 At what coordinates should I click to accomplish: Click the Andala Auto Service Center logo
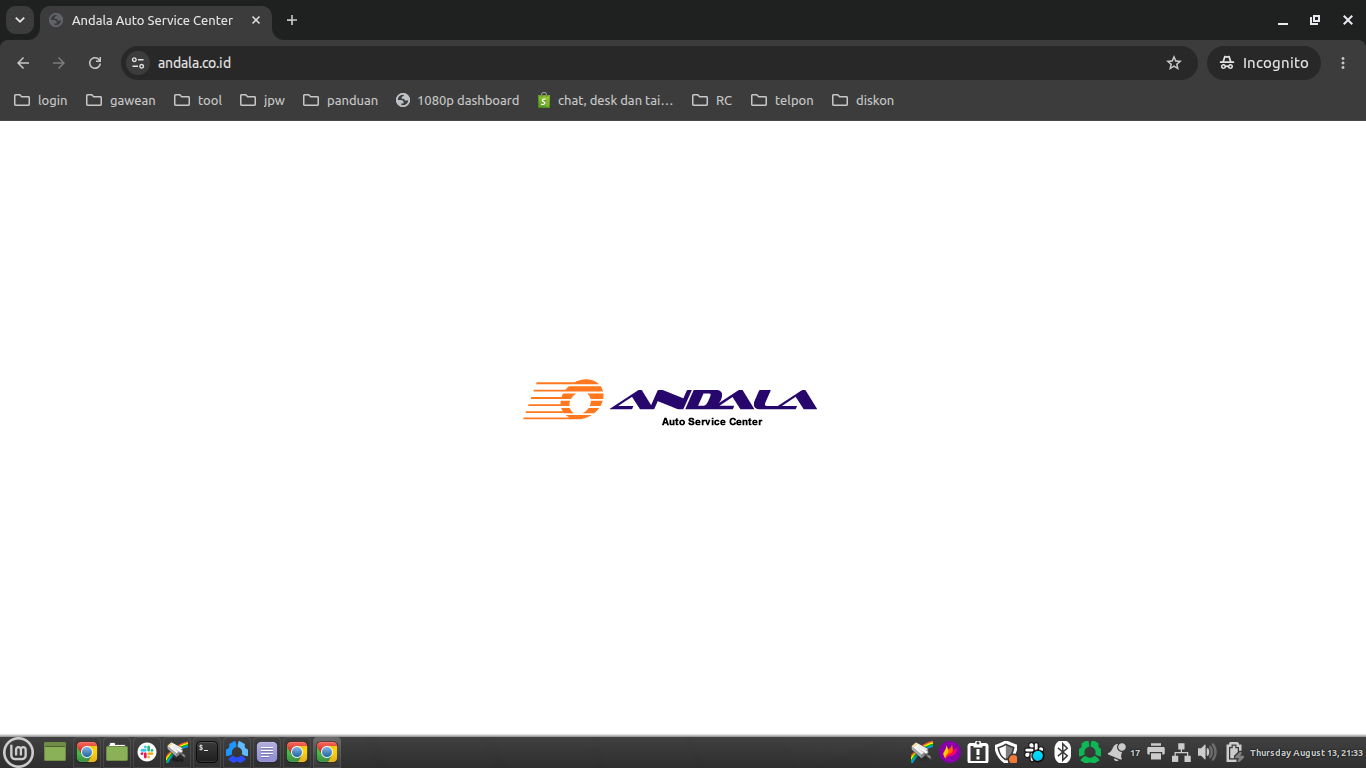(x=670, y=403)
